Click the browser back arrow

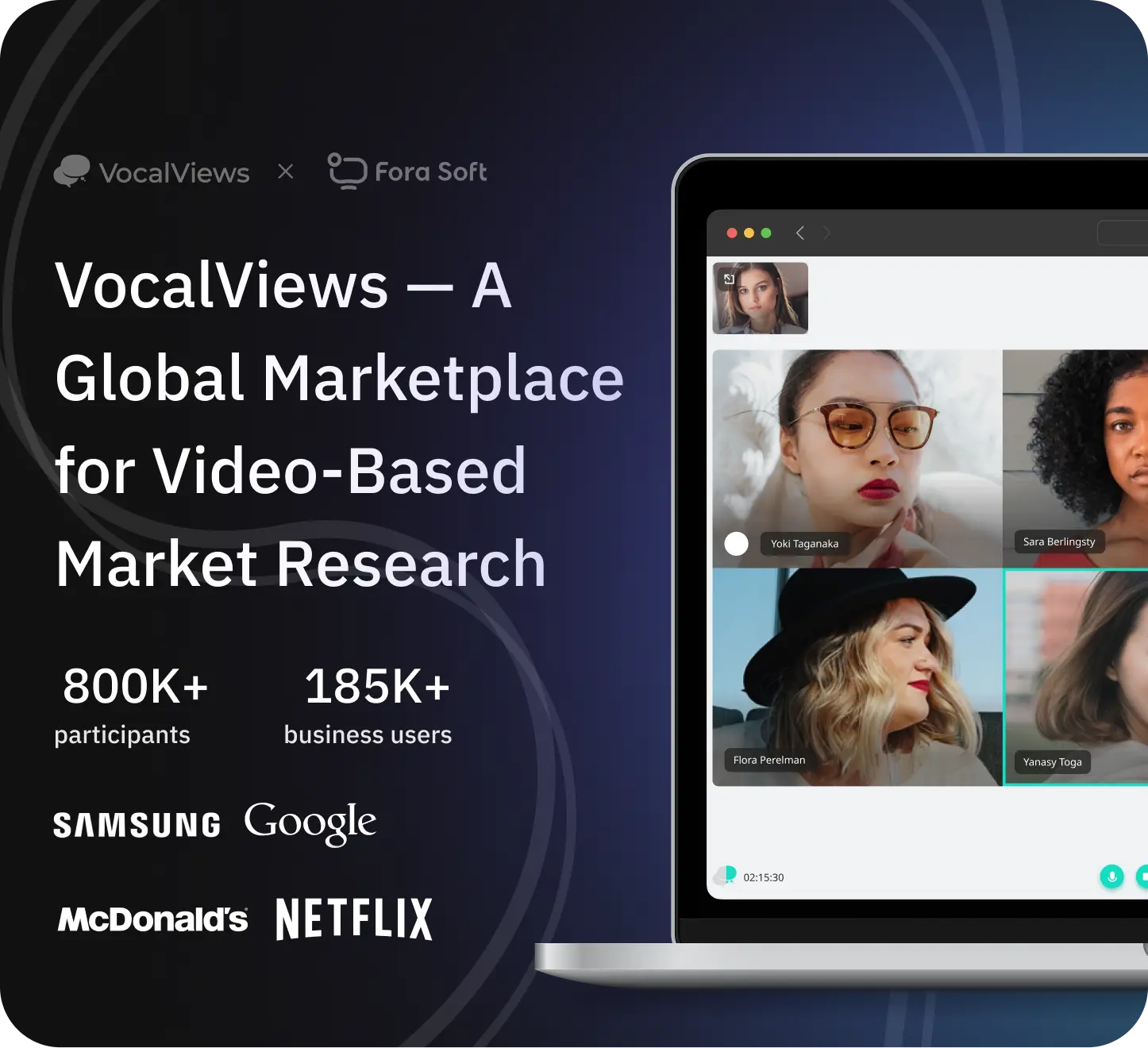tap(800, 233)
